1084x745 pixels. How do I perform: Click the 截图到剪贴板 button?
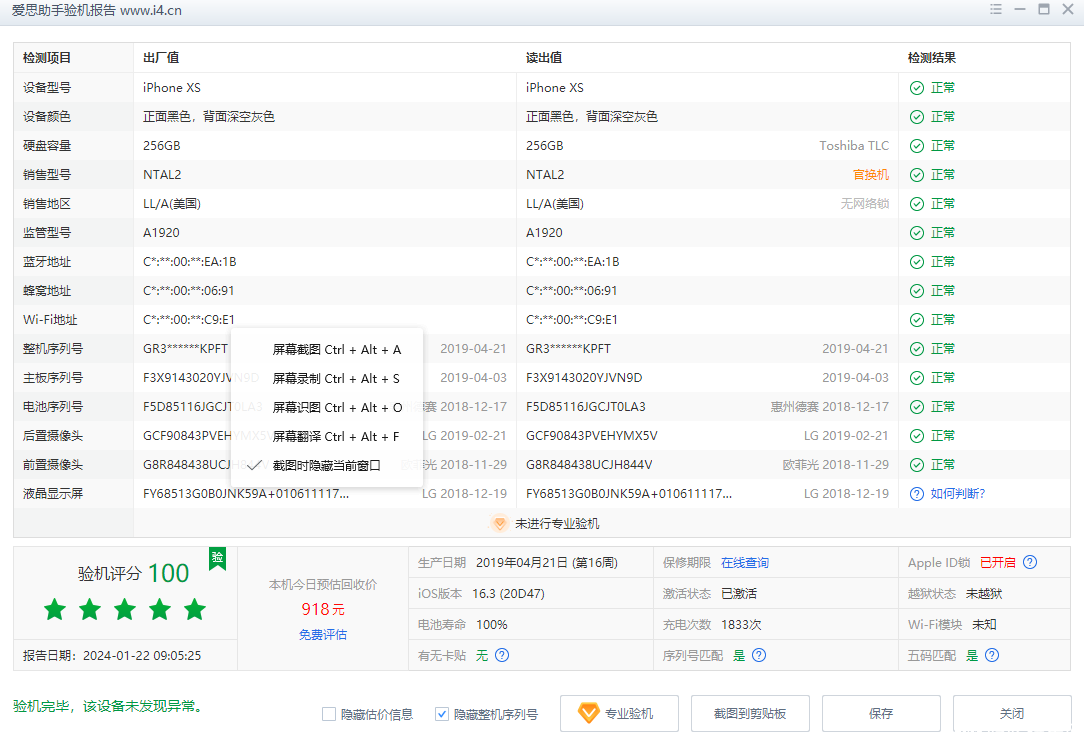click(x=750, y=713)
